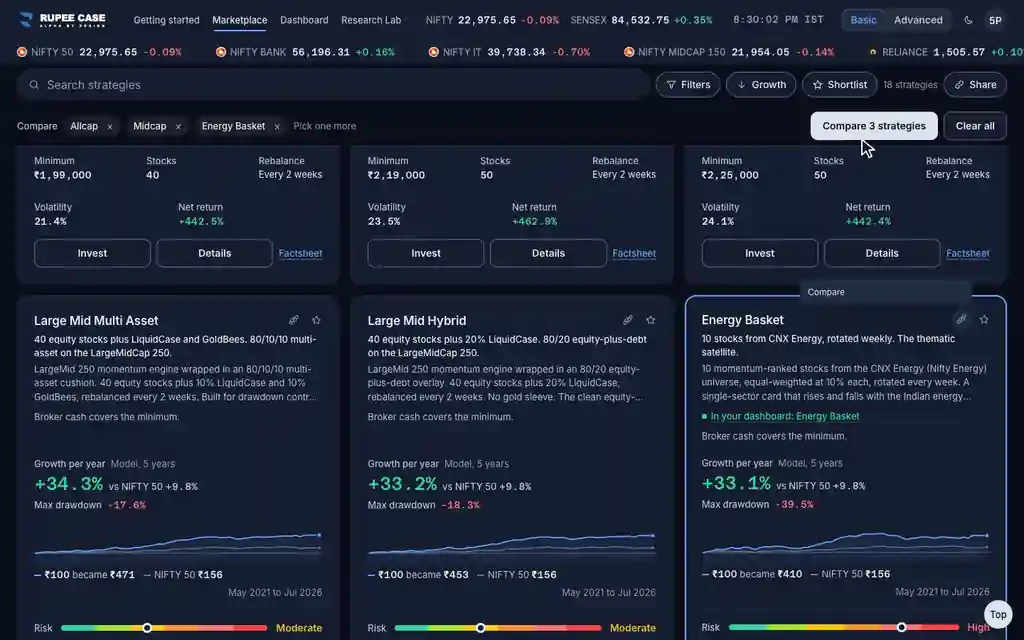Open Energy Basket card title
Screen dimensions: 1024x640
pyautogui.click(x=743, y=320)
